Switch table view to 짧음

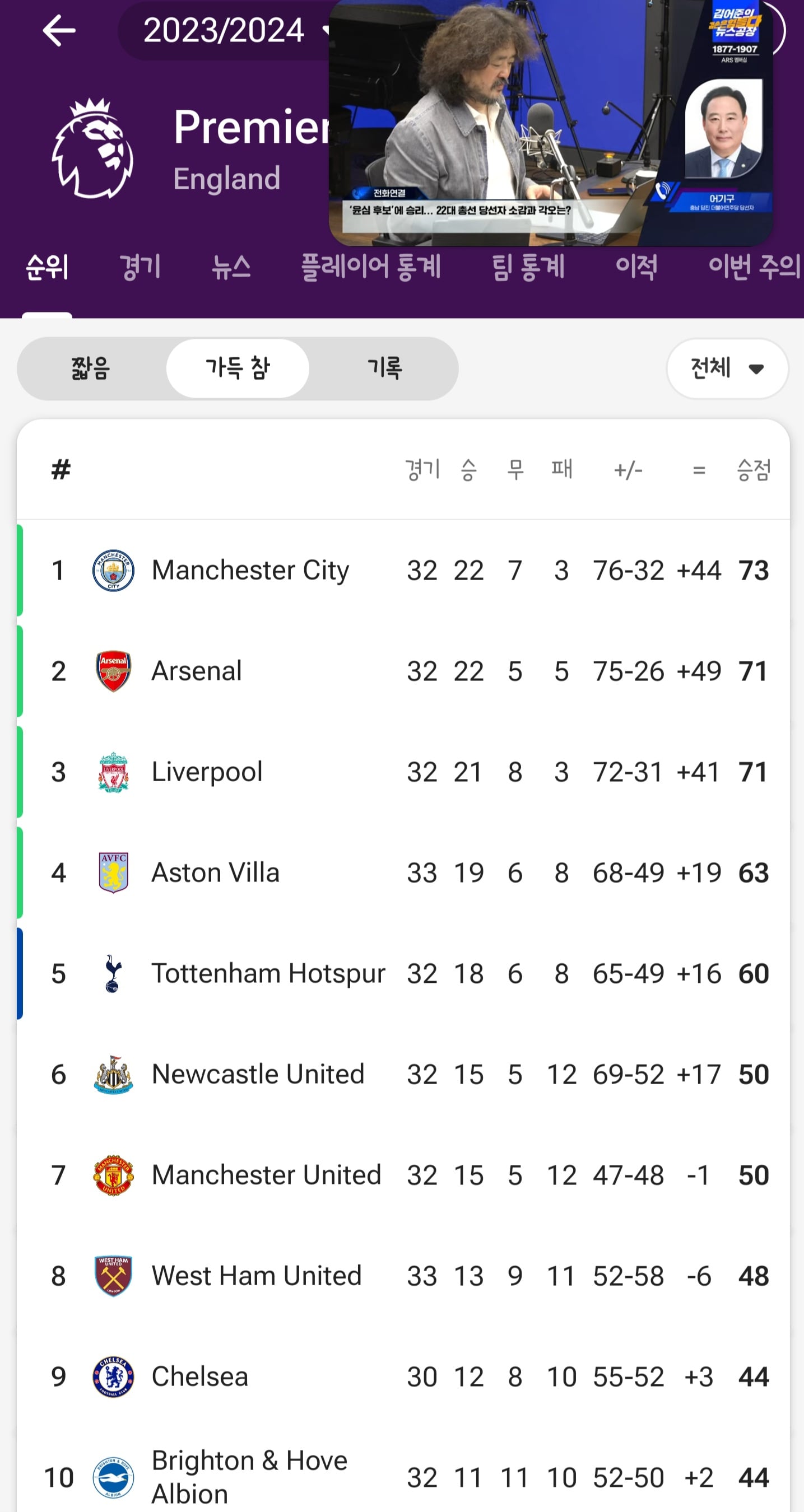click(90, 368)
